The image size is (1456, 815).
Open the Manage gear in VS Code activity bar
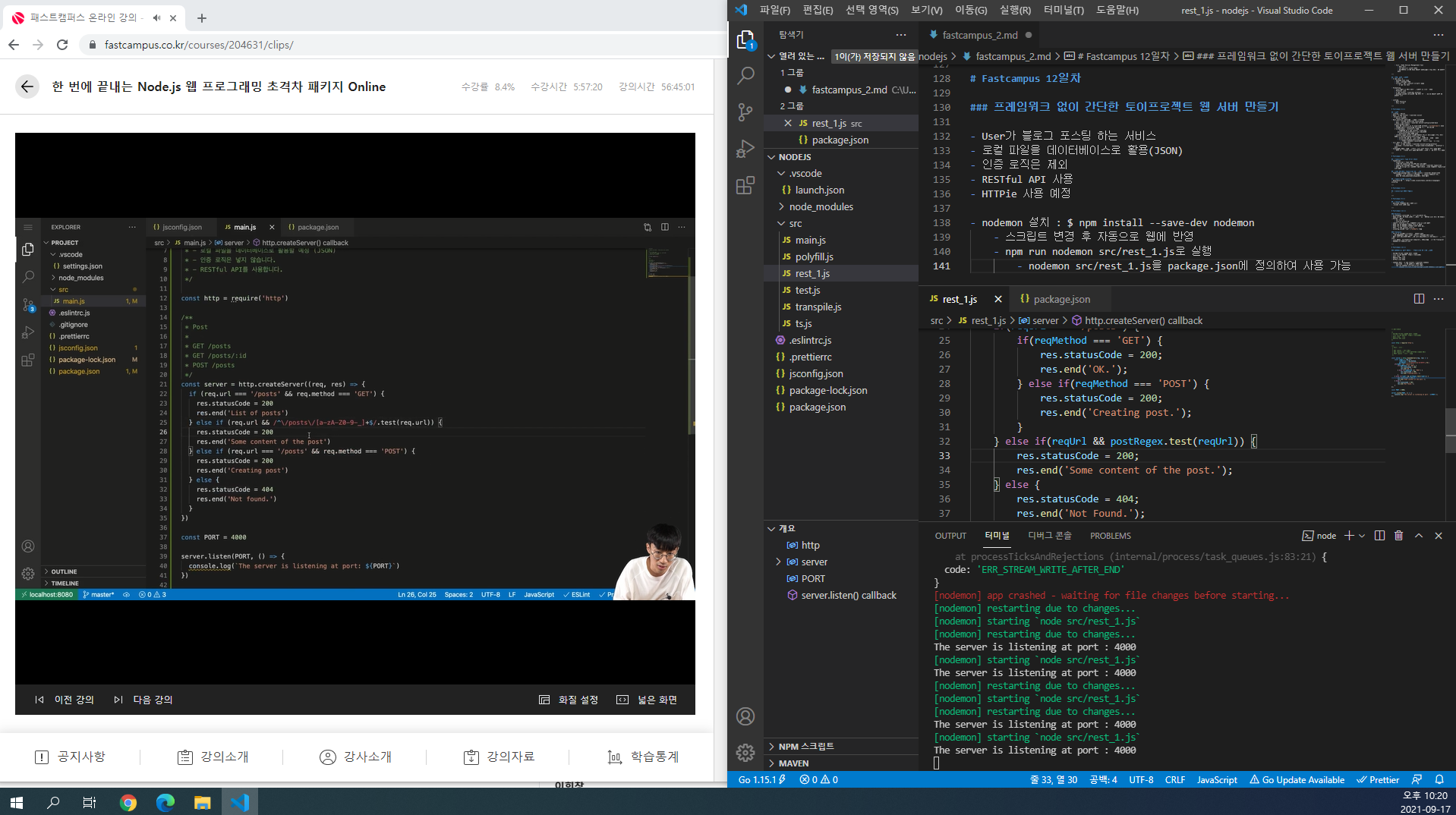pyautogui.click(x=745, y=752)
